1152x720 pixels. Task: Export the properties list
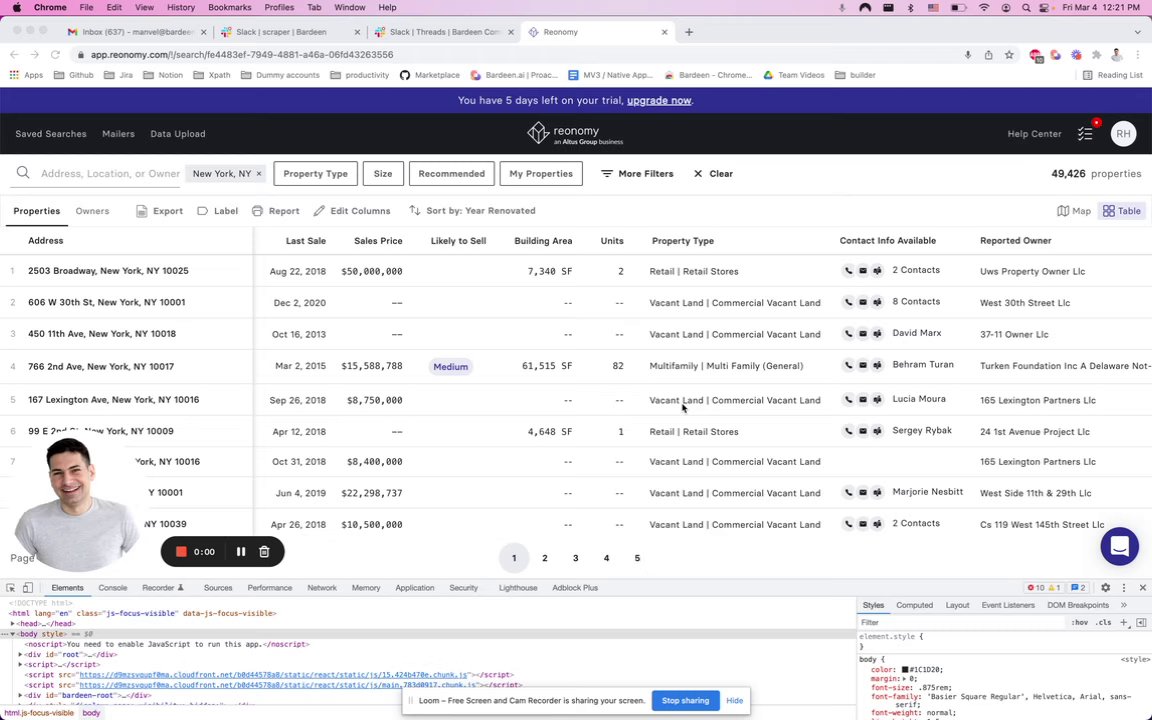click(x=159, y=211)
